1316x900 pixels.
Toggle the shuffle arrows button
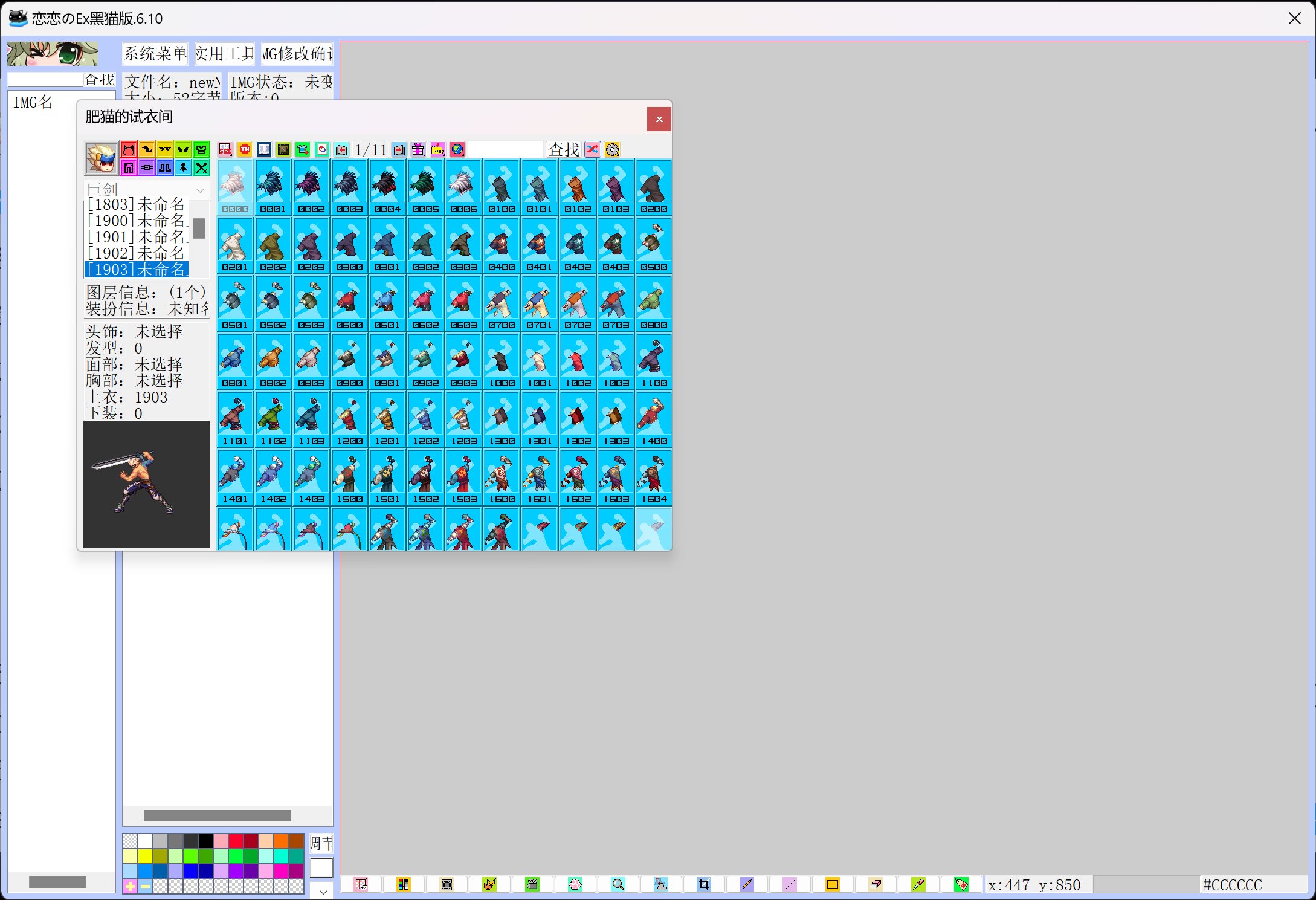[x=593, y=149]
